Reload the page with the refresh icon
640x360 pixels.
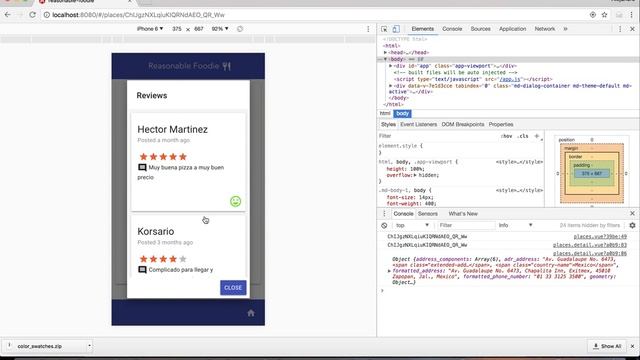pyautogui.click(x=32, y=15)
